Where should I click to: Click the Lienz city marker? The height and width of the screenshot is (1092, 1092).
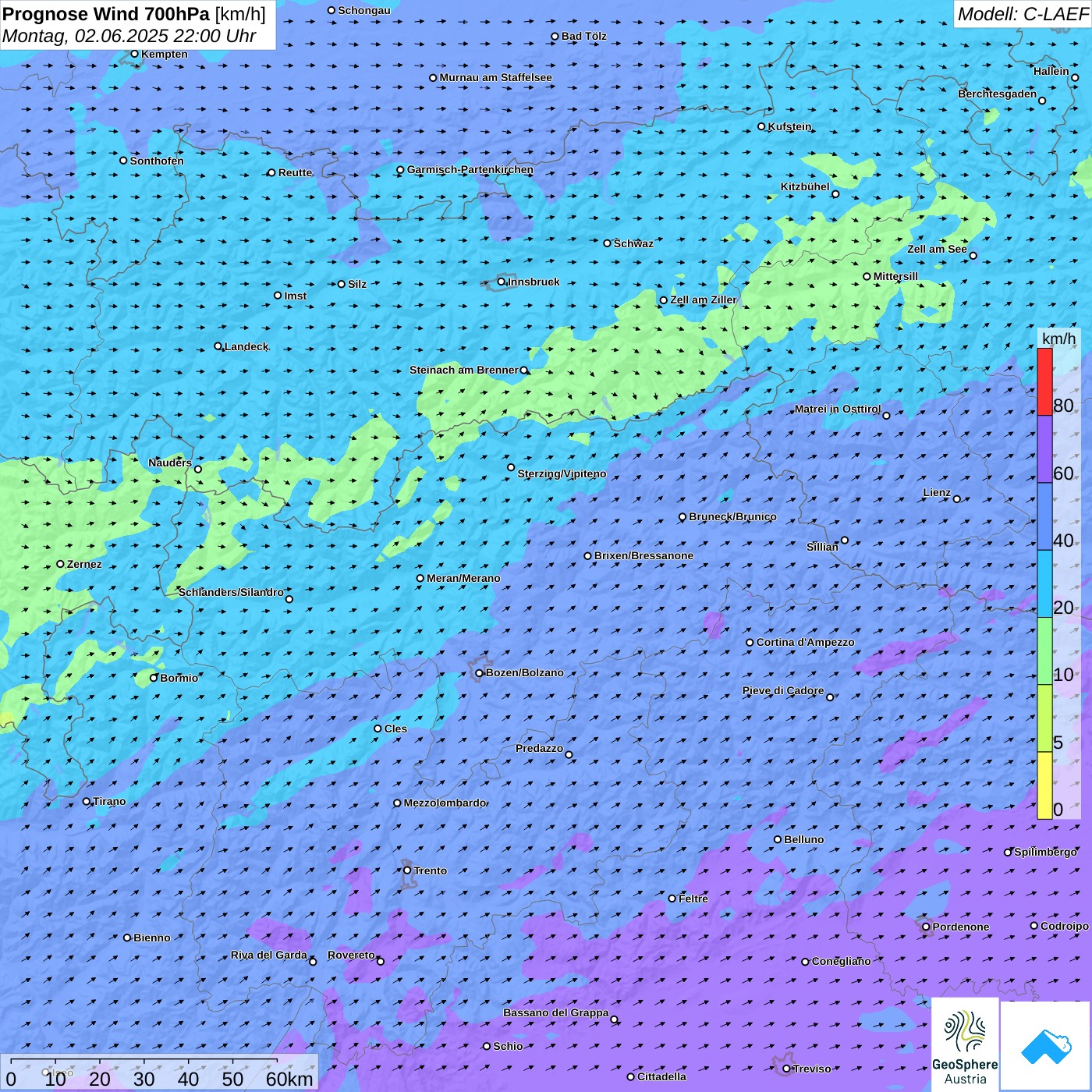tap(957, 499)
